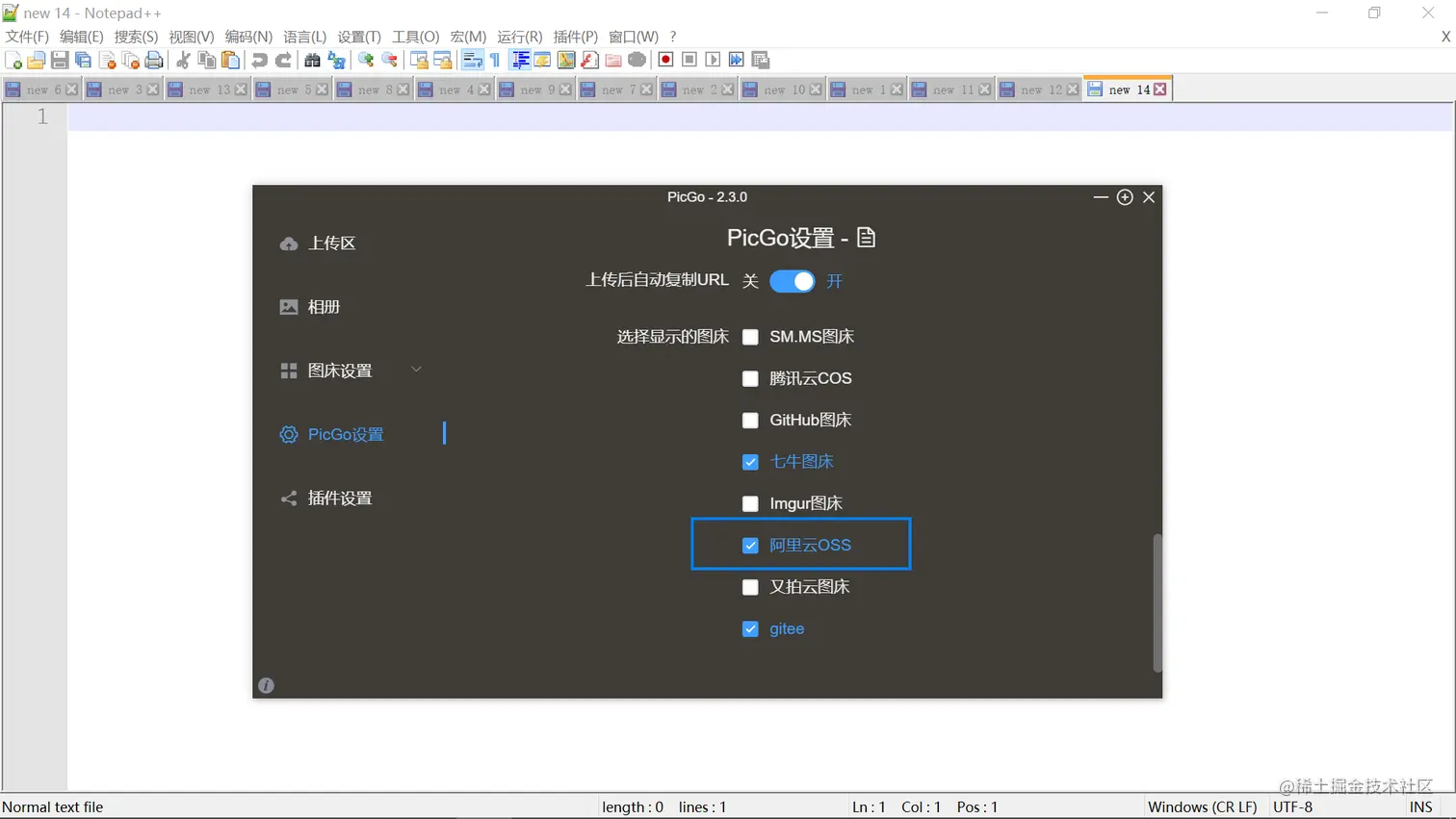Screen dimensions: 1456x819
Task: Open the 文件(F) menu
Action: 27,36
